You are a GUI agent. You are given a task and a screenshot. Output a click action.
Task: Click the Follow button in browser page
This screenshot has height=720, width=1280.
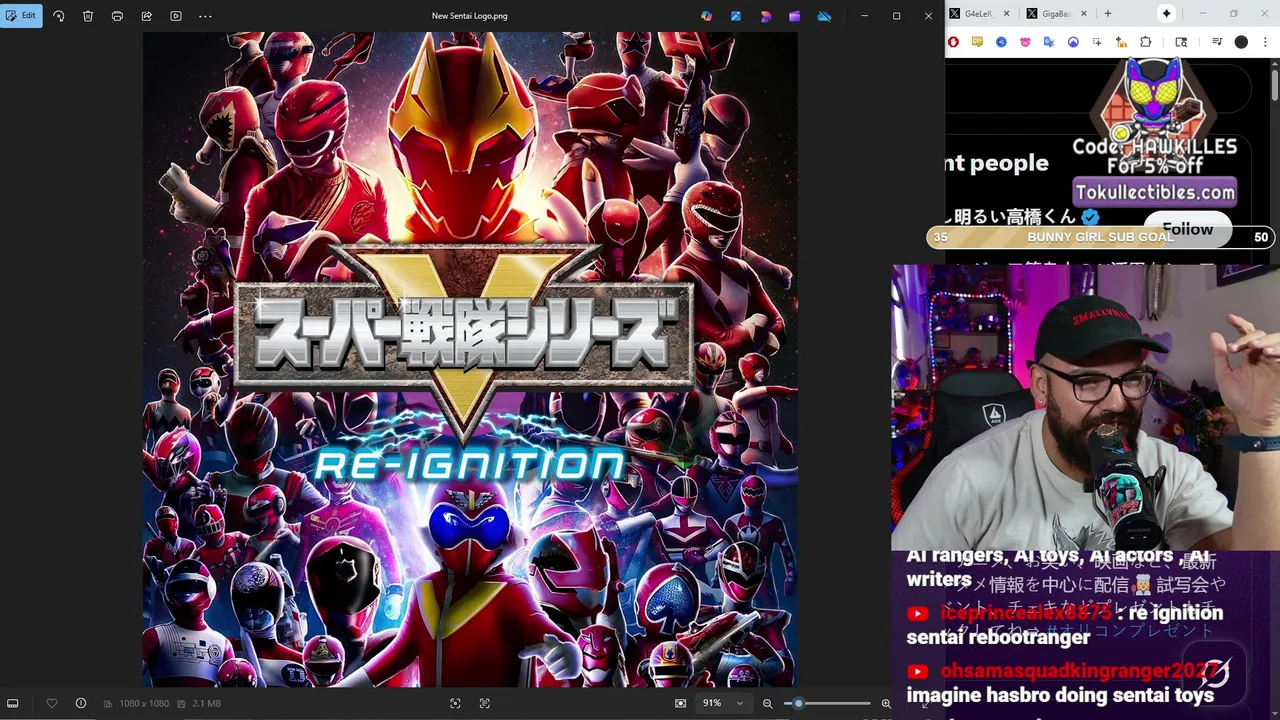(x=1187, y=229)
